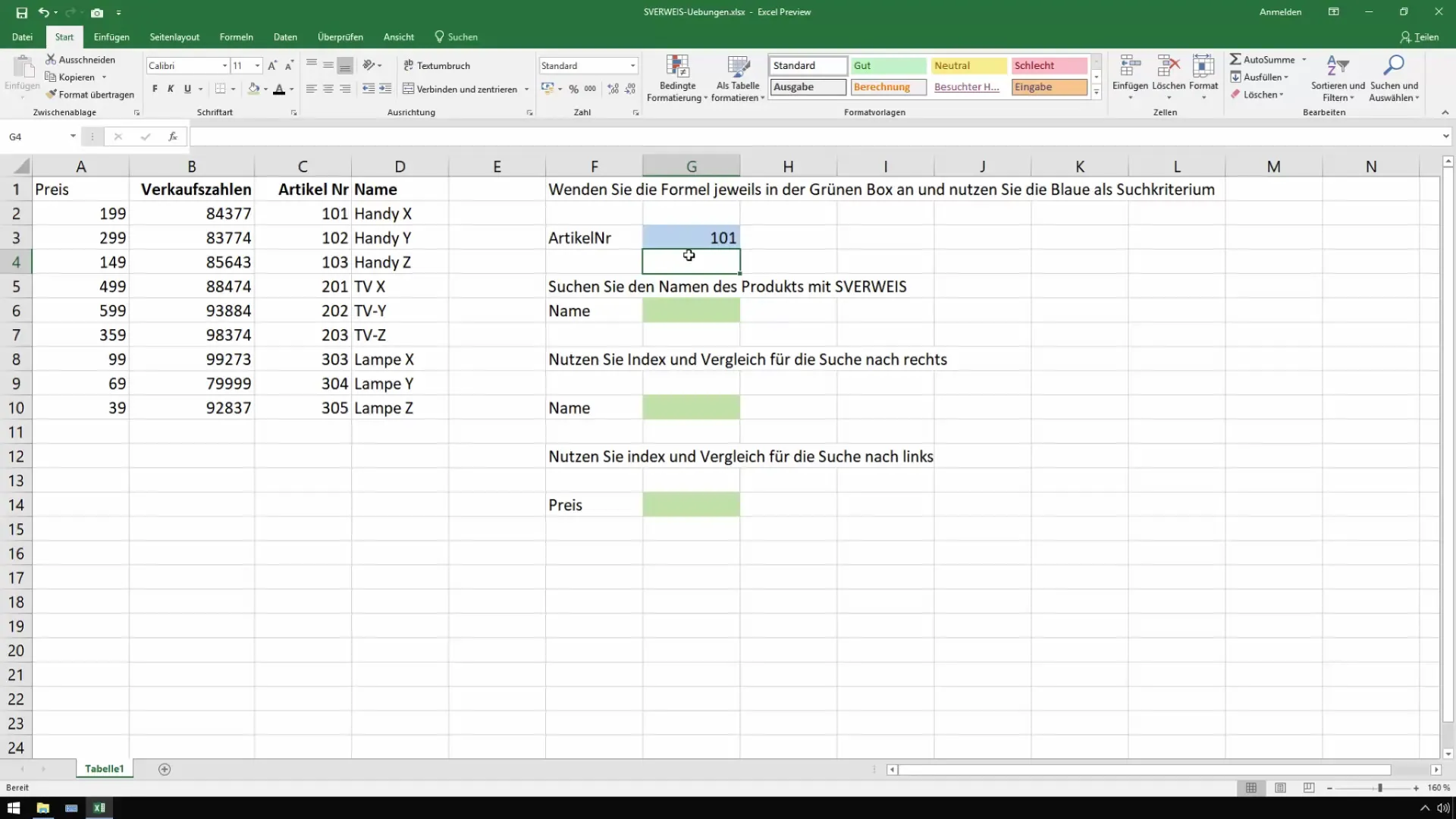Click the Undo arrow icon
This screenshot has height=819, width=1456.
pos(44,12)
